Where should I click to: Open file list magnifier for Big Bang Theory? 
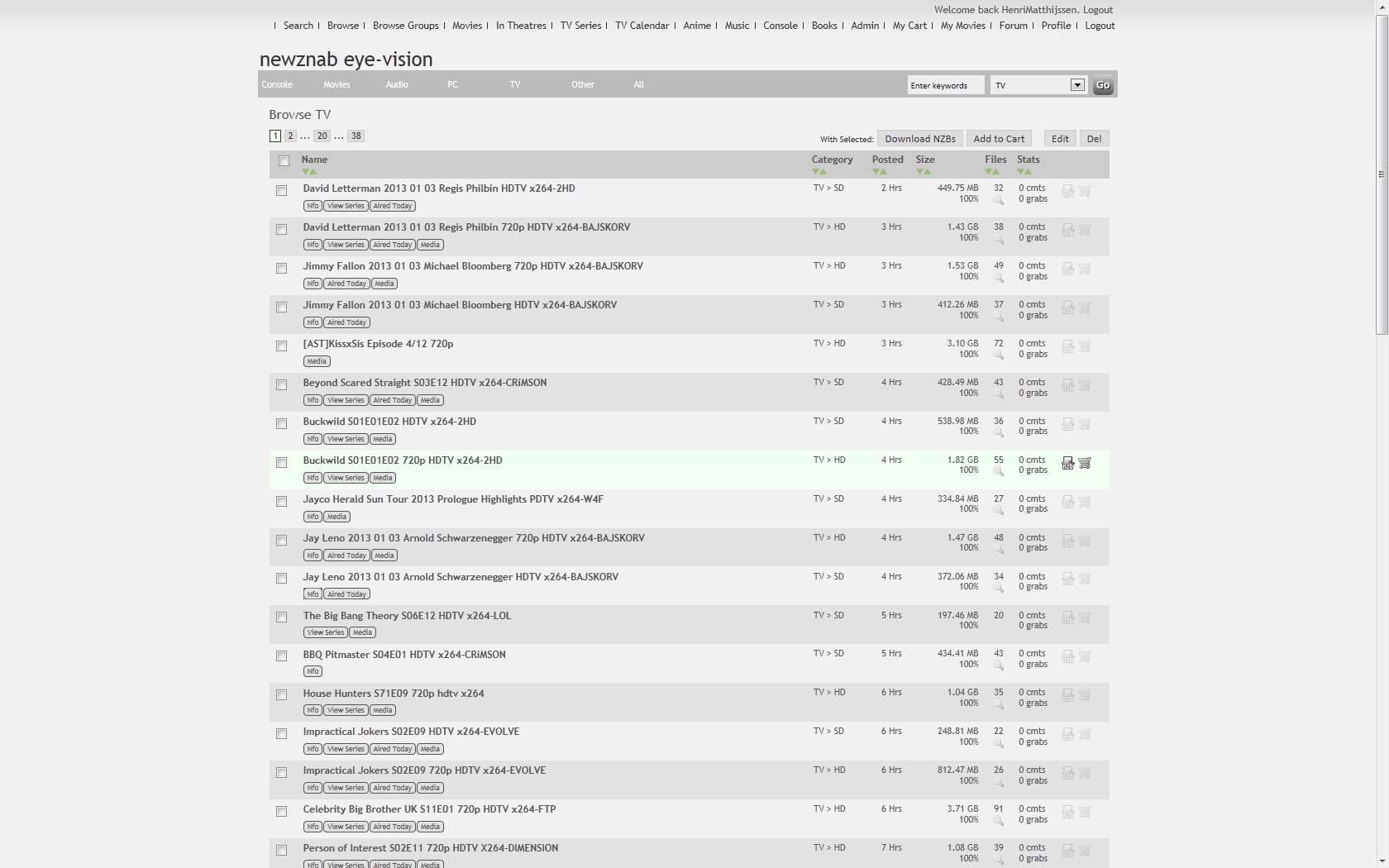998,627
